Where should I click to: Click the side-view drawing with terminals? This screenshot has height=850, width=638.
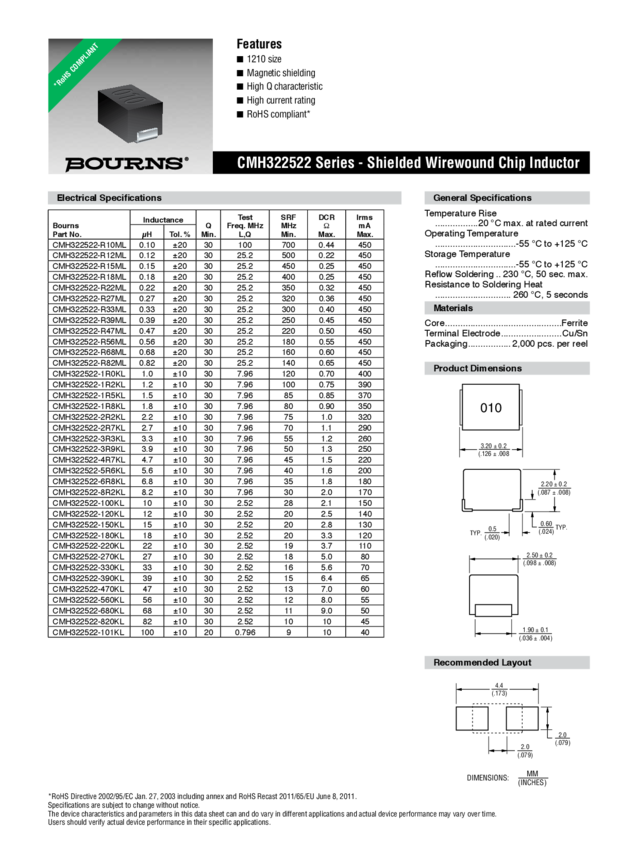click(492, 490)
